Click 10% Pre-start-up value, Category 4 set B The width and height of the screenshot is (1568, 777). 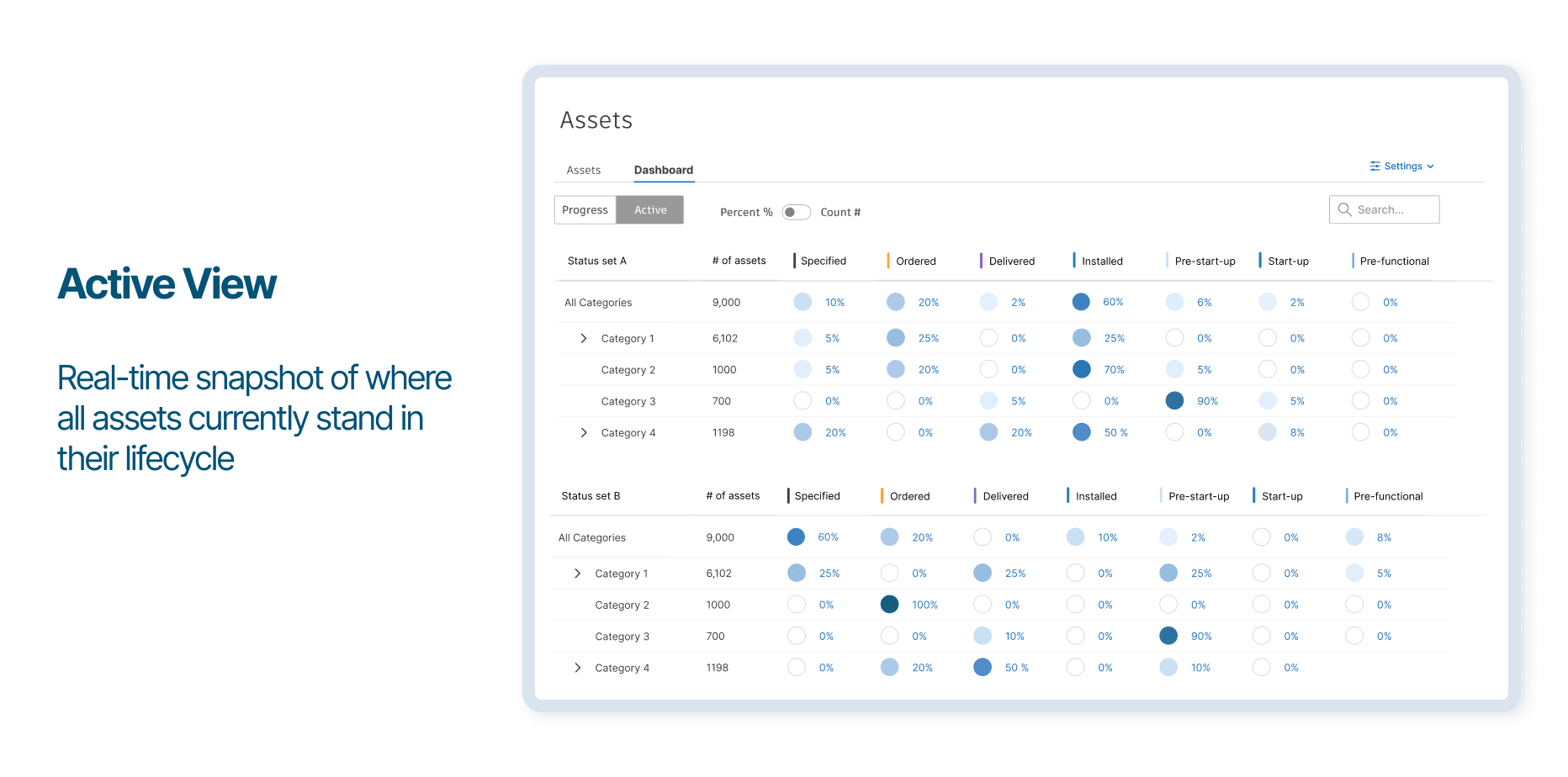pyautogui.click(x=1200, y=668)
